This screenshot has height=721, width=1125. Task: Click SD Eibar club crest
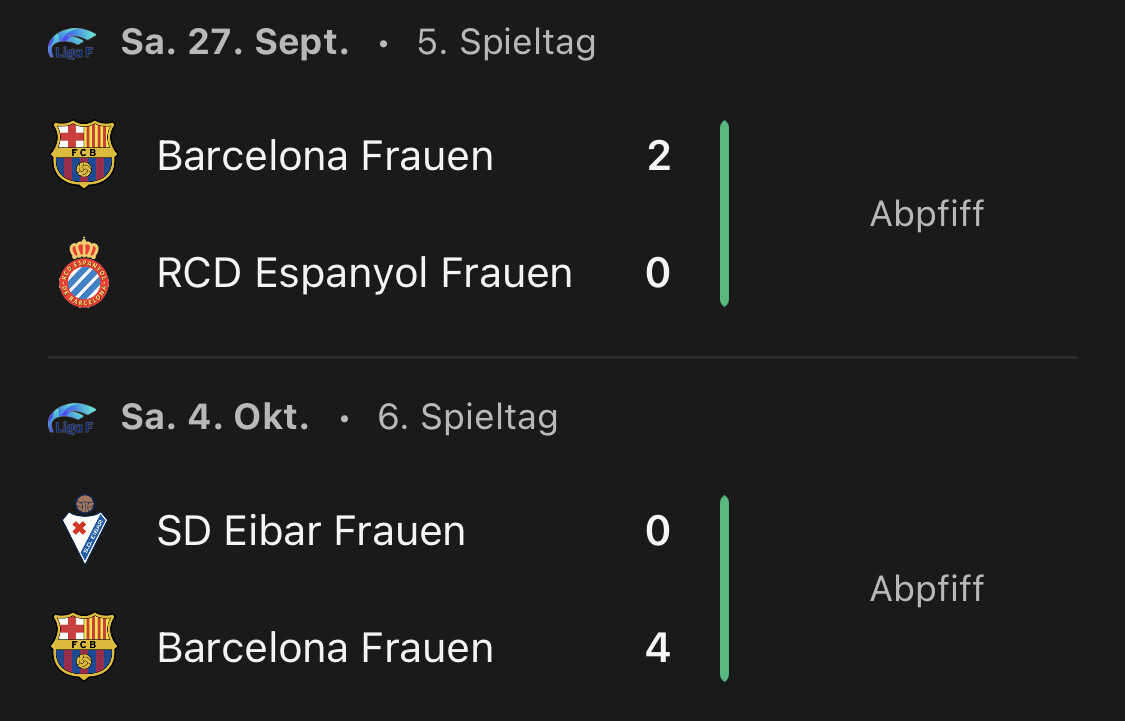[x=84, y=529]
